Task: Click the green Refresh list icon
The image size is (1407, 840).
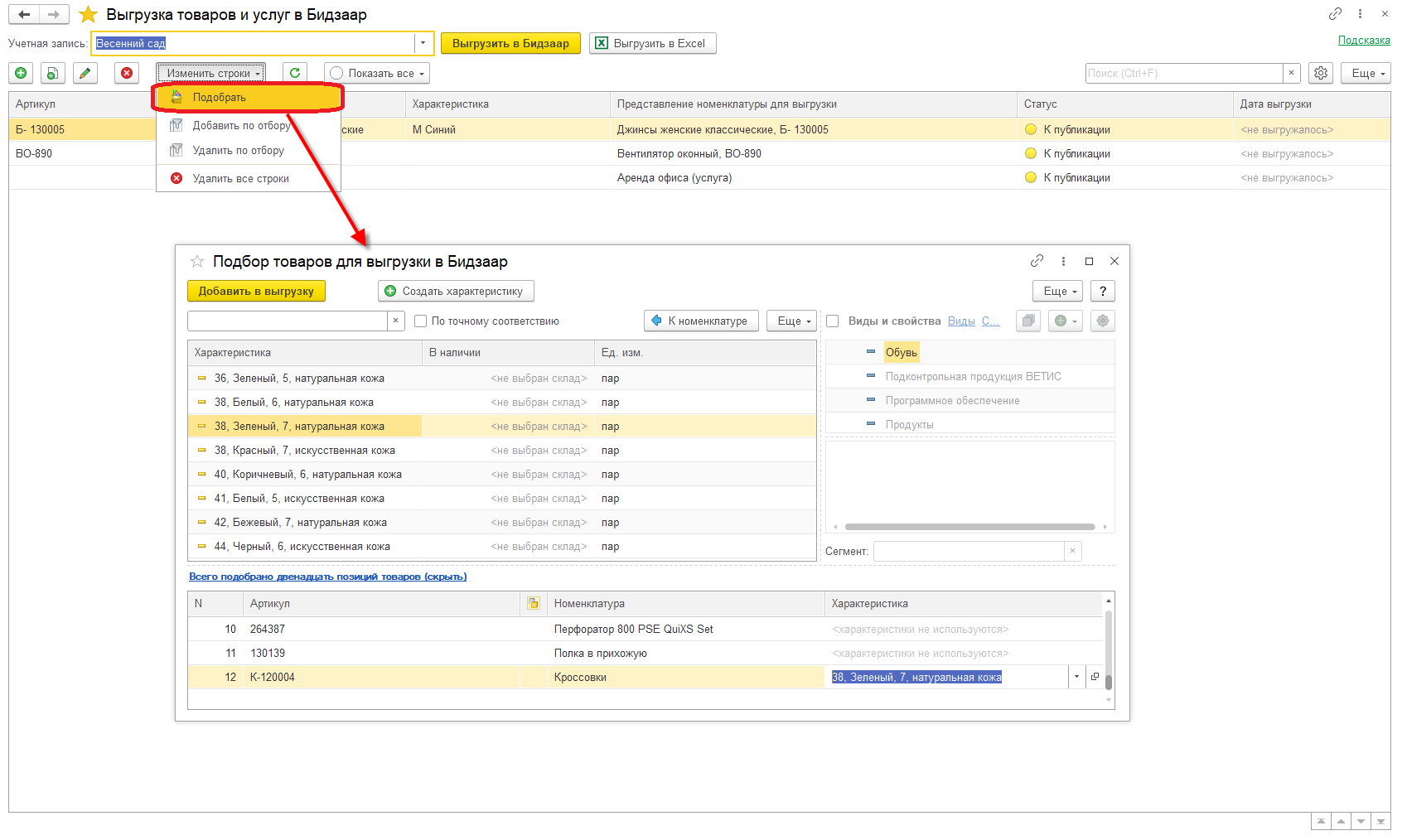Action: (x=295, y=73)
